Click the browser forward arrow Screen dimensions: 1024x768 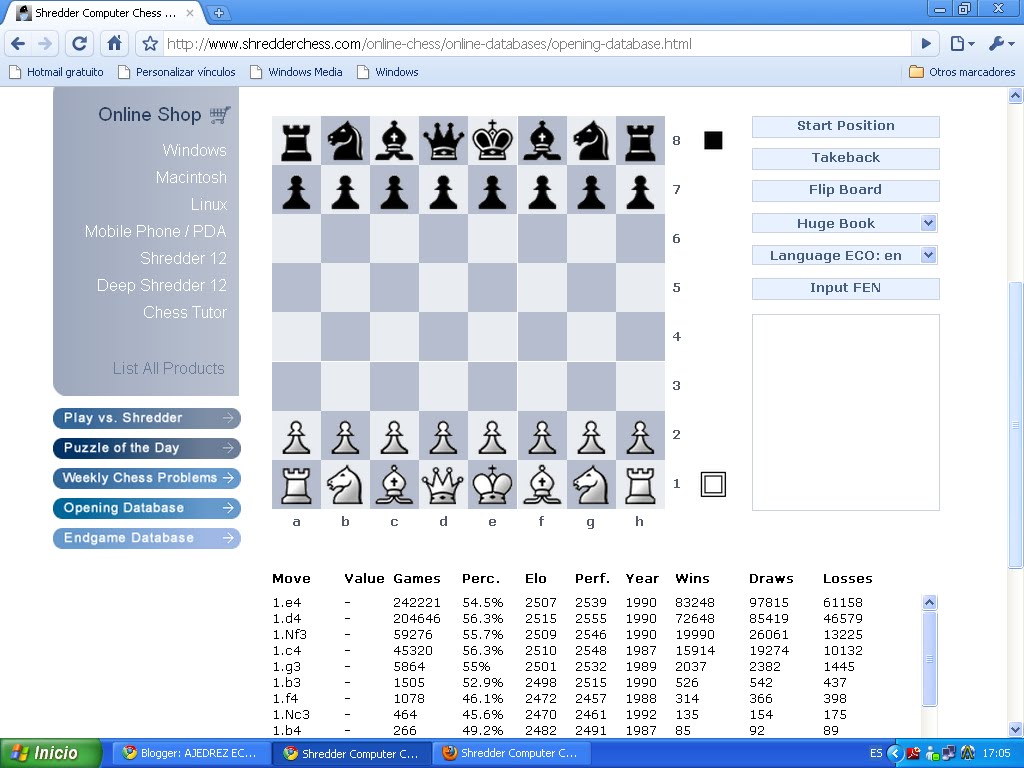tap(45, 44)
